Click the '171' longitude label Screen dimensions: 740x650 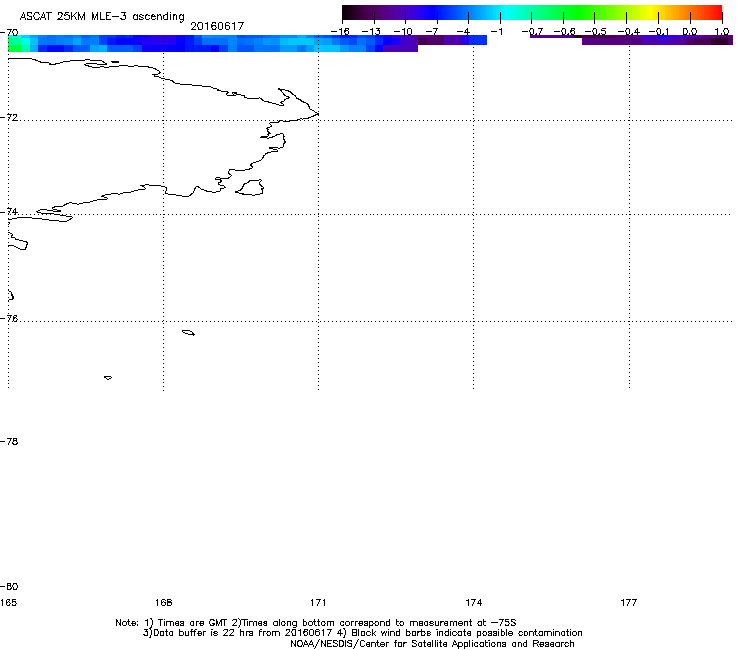pyautogui.click(x=318, y=602)
